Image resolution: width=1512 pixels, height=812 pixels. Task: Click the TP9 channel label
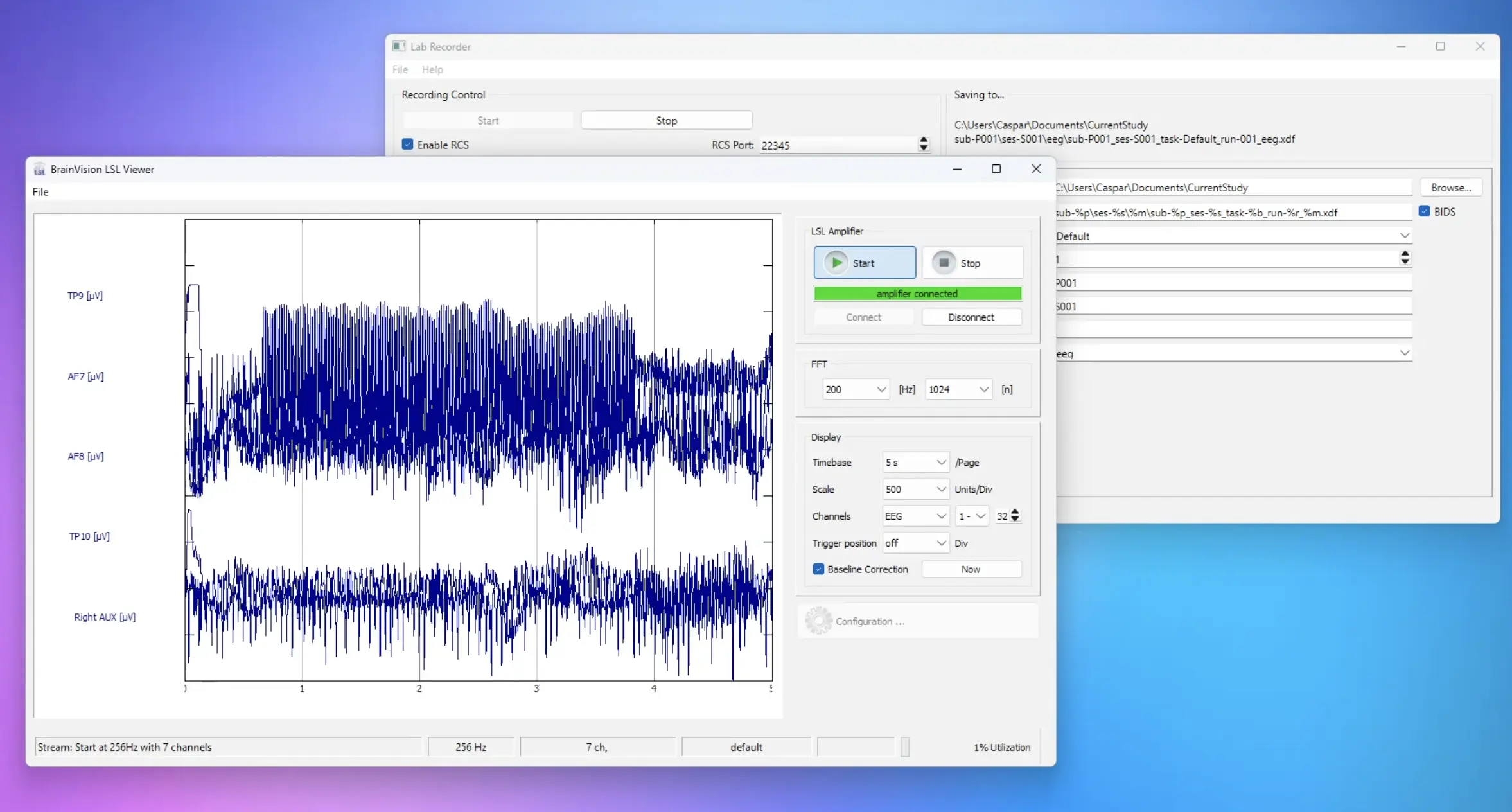85,296
